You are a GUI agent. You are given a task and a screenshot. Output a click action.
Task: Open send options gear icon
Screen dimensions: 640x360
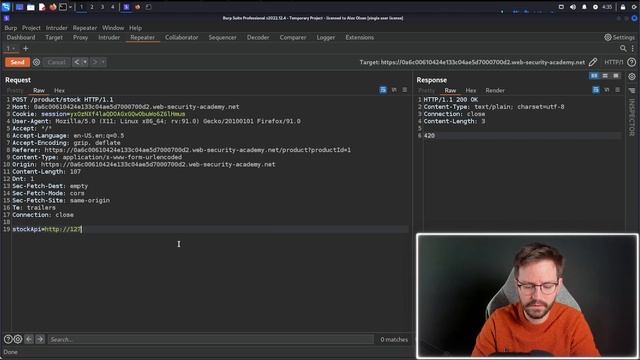(x=36, y=62)
